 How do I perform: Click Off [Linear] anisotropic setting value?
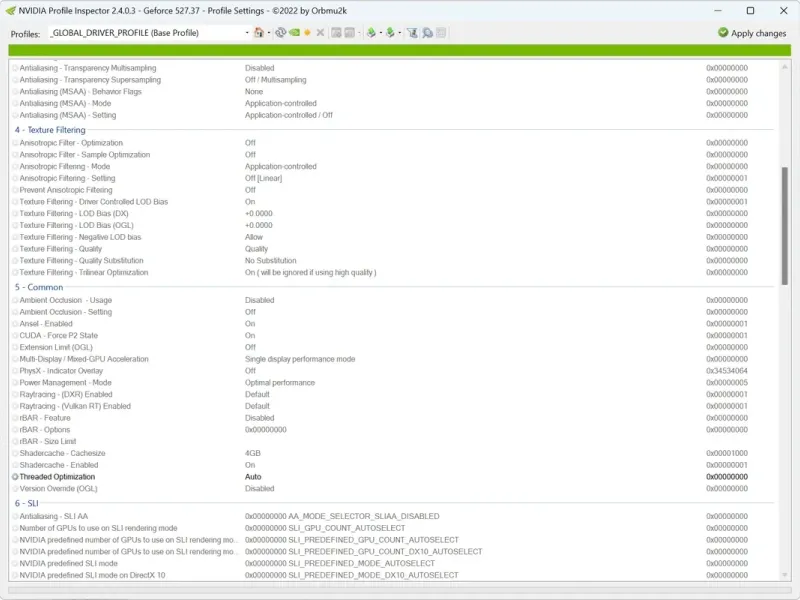263,178
